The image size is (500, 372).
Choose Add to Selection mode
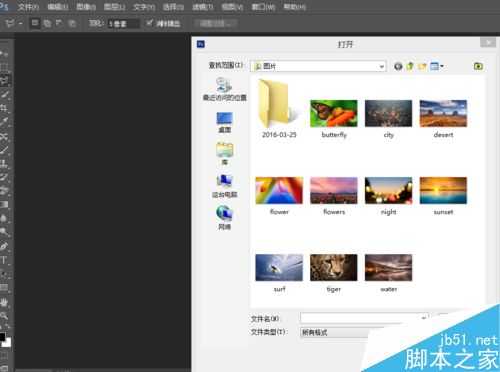(x=47, y=23)
